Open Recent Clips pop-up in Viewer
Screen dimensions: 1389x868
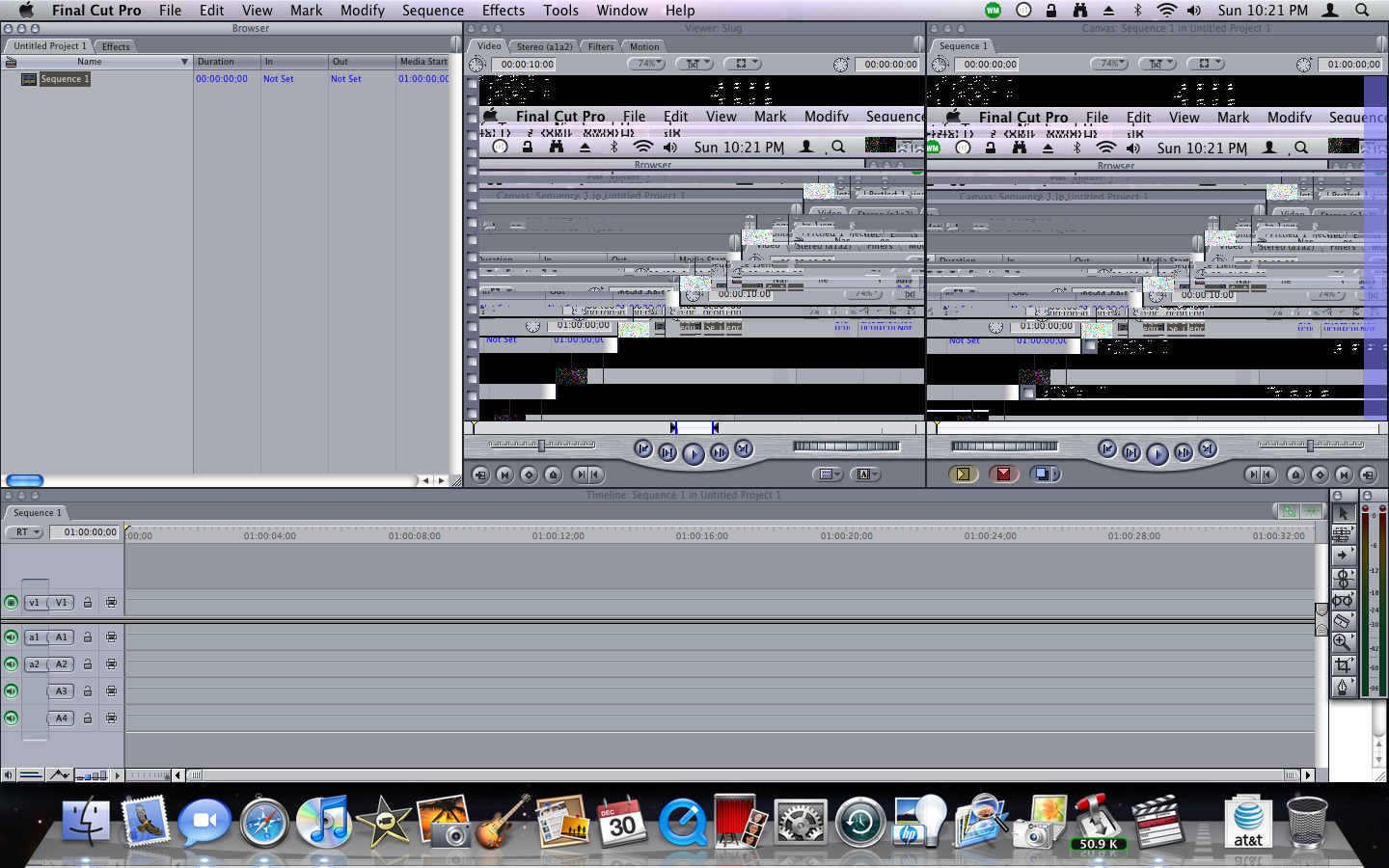pos(827,475)
